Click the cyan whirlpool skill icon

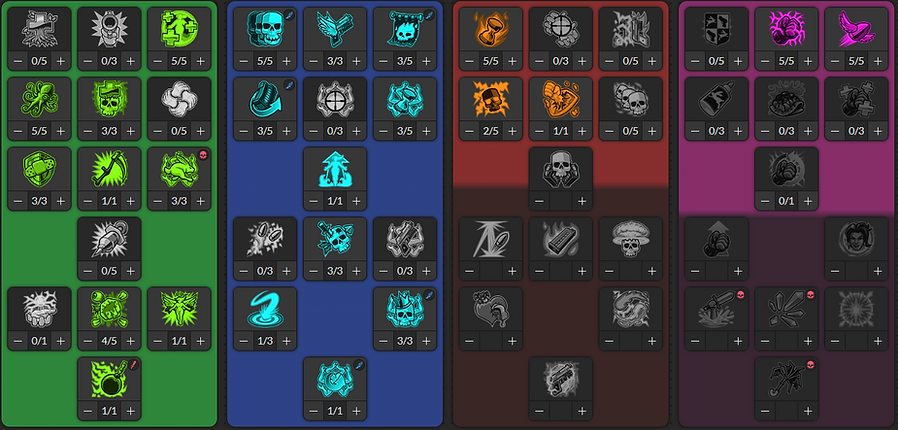(265, 309)
